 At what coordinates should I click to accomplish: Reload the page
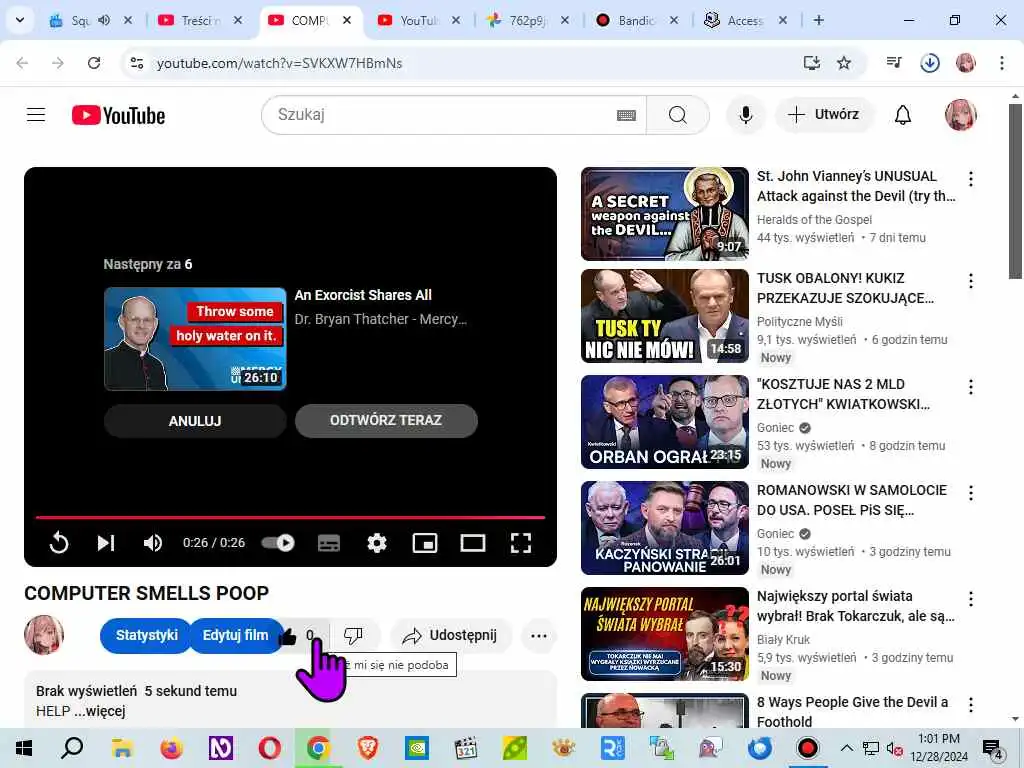pyautogui.click(x=94, y=63)
